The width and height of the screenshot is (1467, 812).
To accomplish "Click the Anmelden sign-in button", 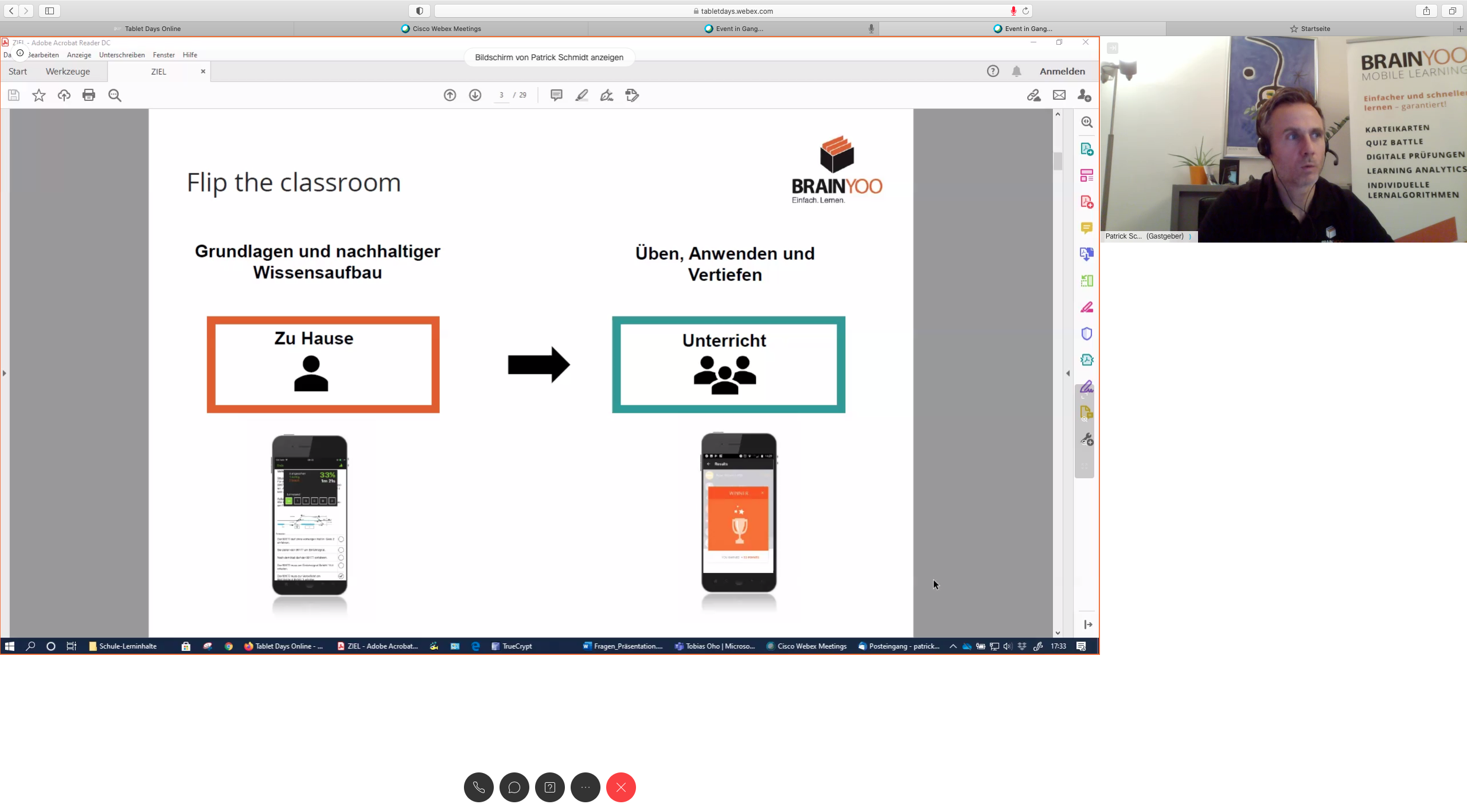I will coord(1062,72).
